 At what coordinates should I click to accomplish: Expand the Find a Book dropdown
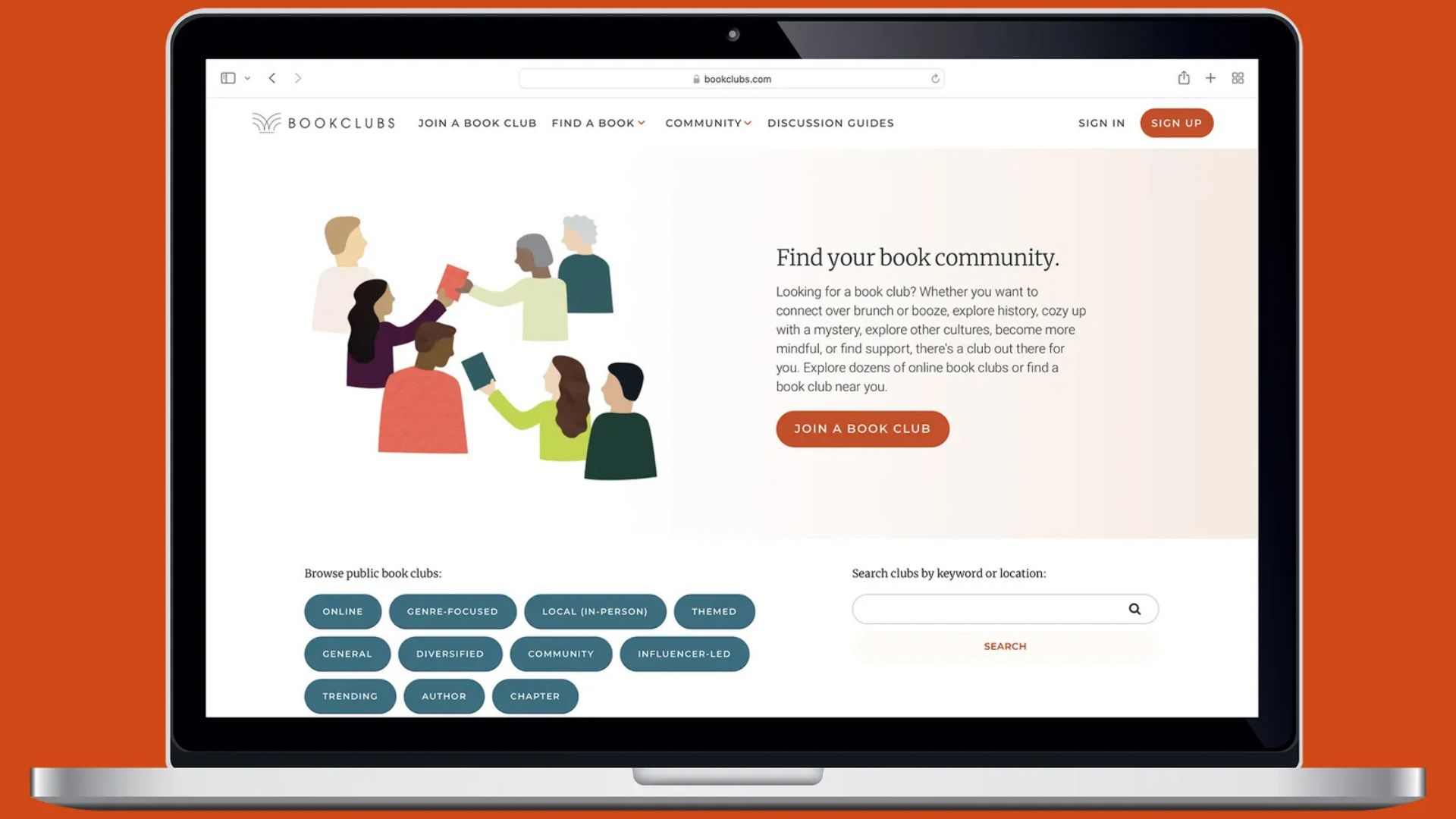coord(598,123)
